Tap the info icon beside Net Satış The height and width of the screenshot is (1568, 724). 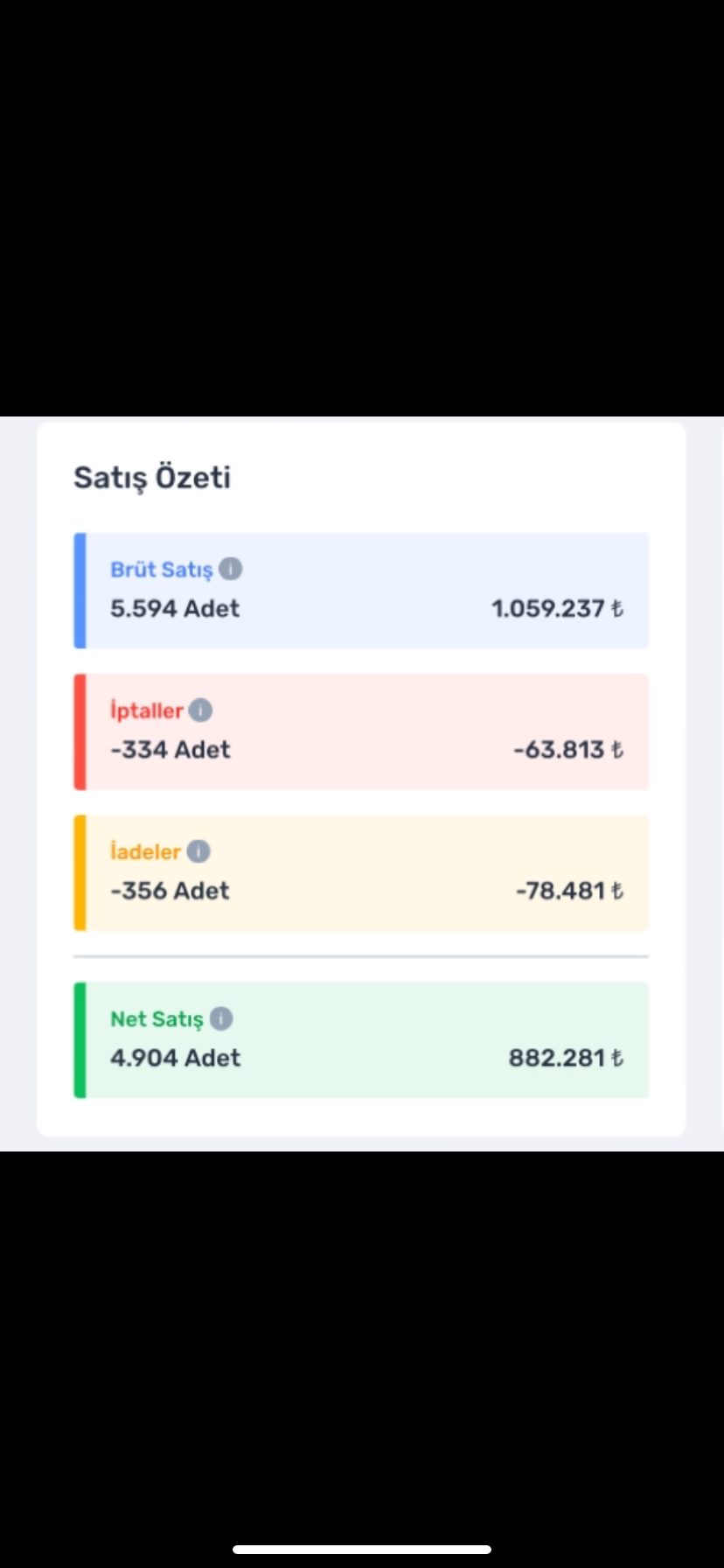click(x=221, y=1018)
